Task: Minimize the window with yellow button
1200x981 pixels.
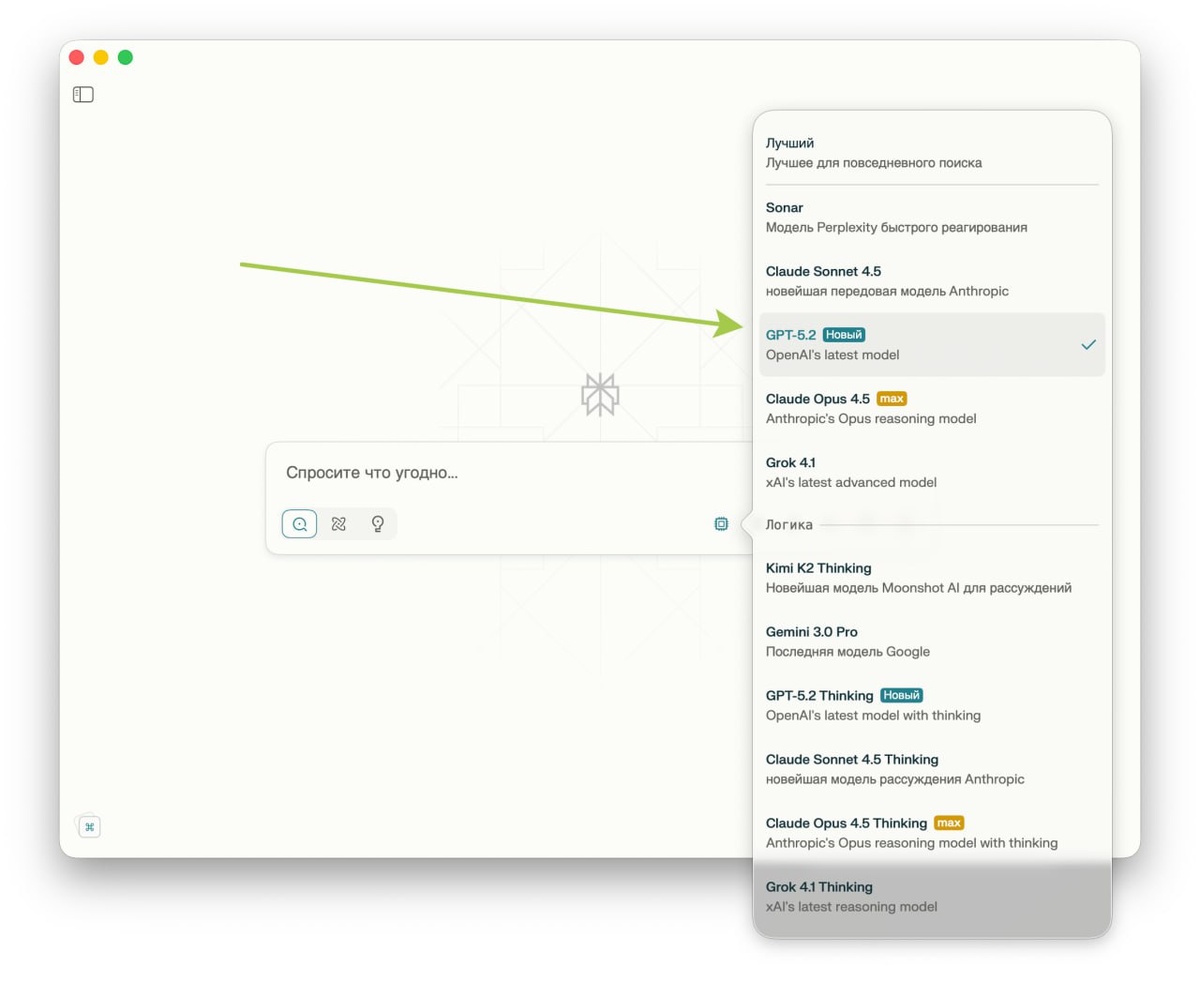Action: 101,57
